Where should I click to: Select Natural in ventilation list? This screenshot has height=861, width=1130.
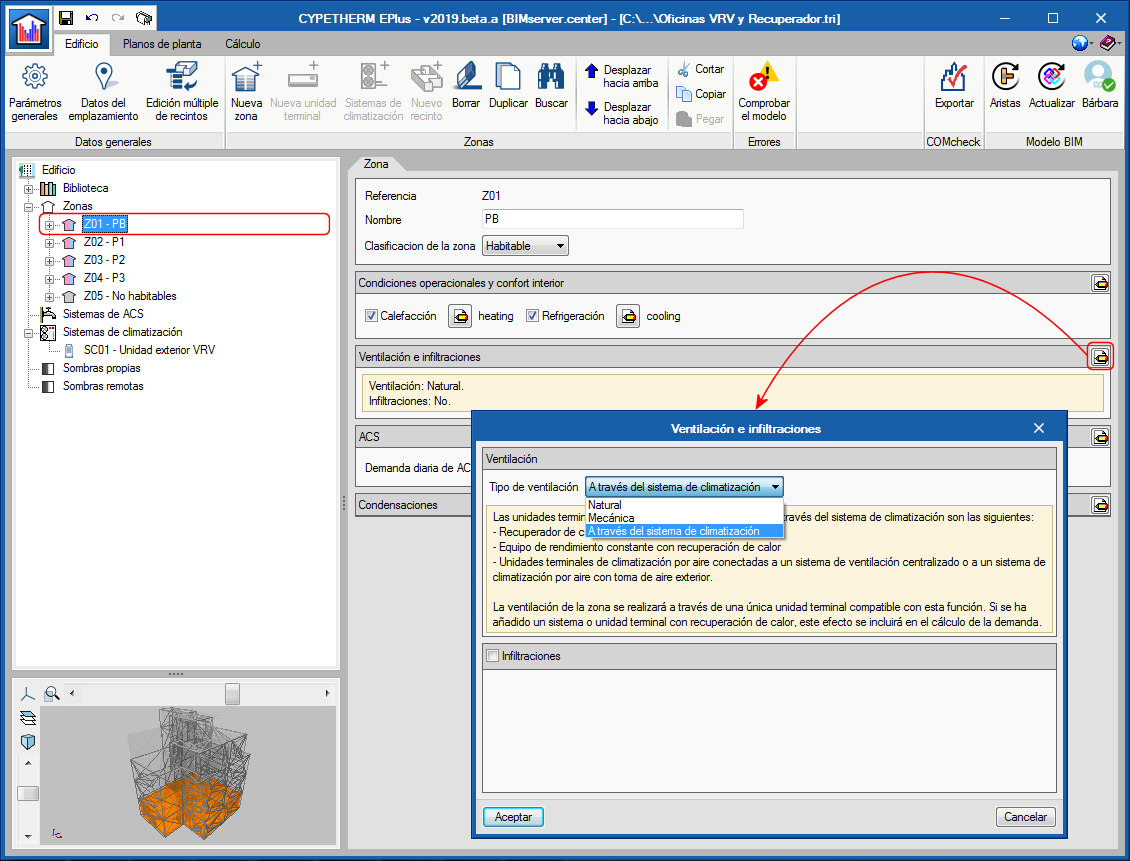684,505
